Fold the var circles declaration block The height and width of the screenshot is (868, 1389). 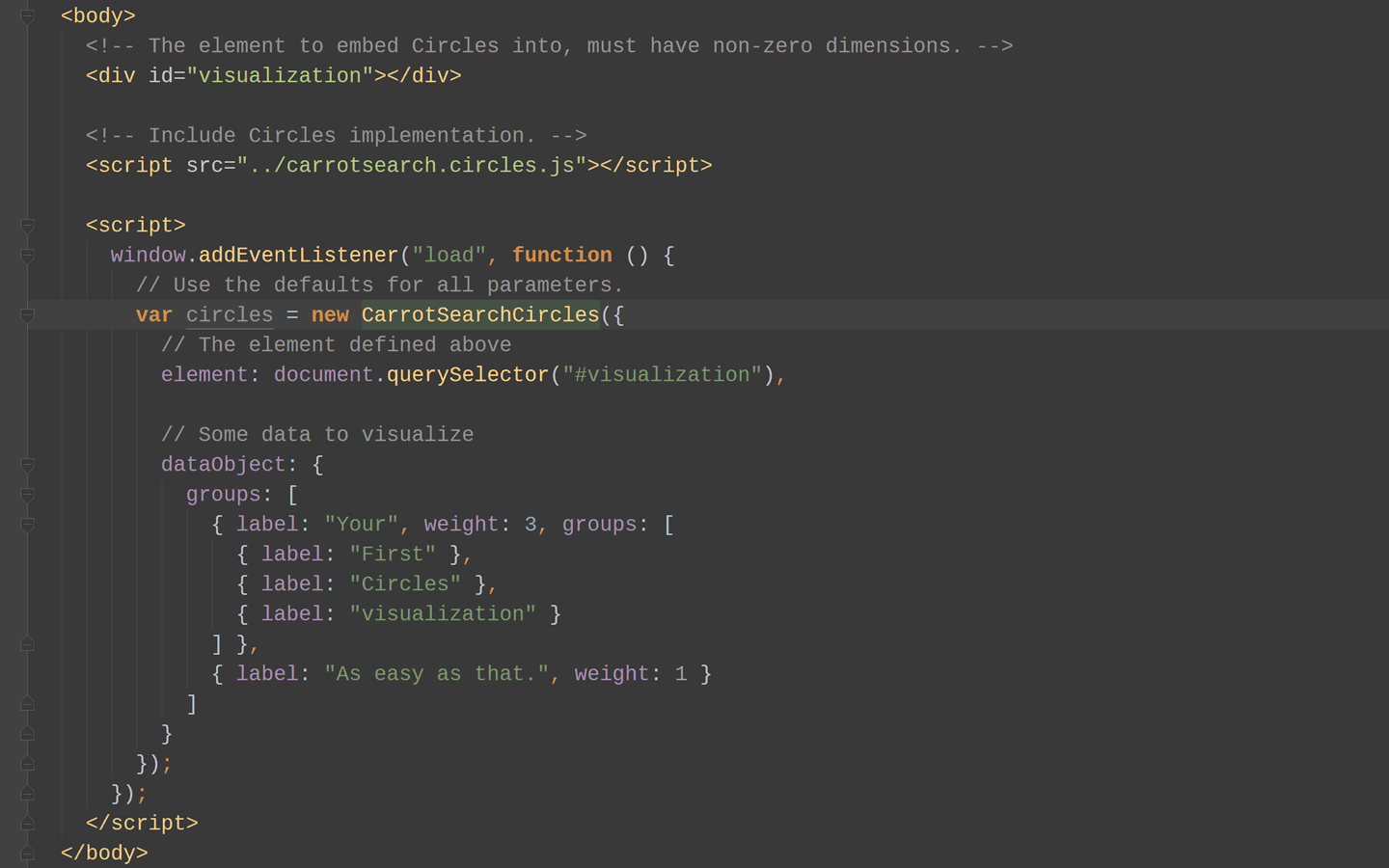coord(27,315)
